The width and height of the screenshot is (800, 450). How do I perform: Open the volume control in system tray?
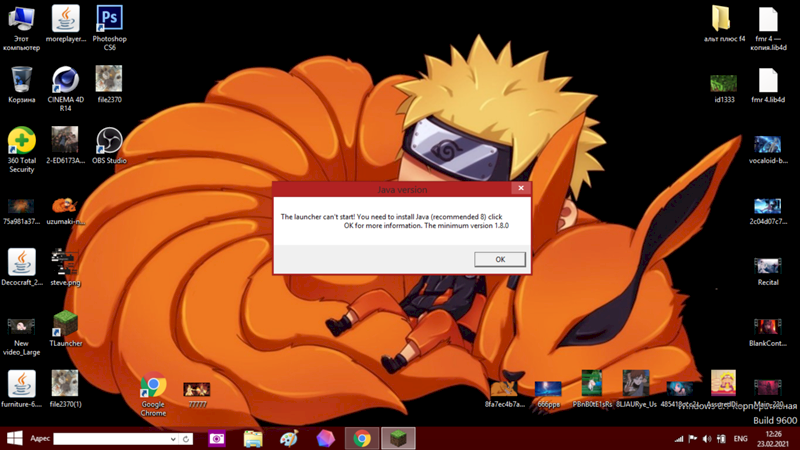coord(707,439)
